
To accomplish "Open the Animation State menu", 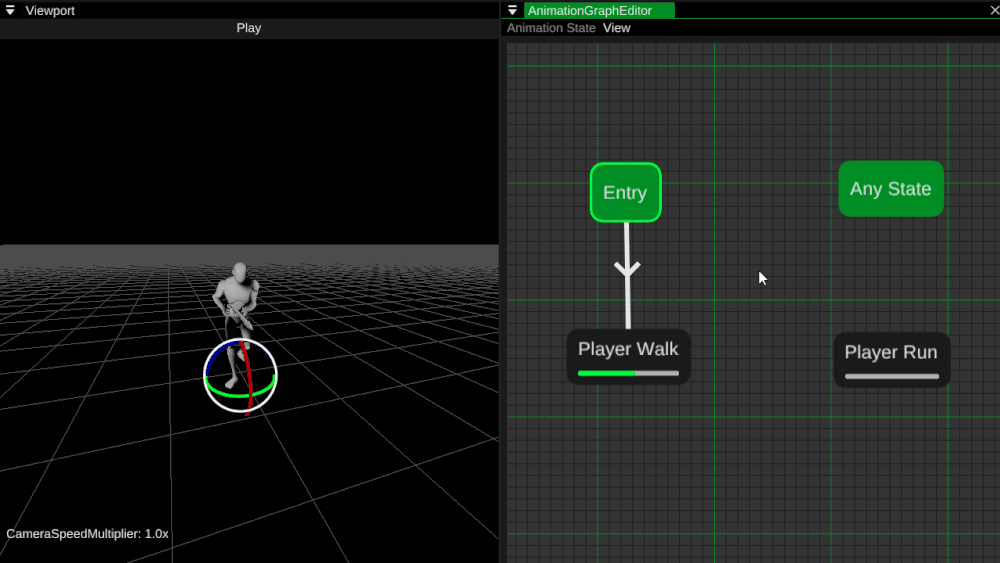I will click(551, 28).
